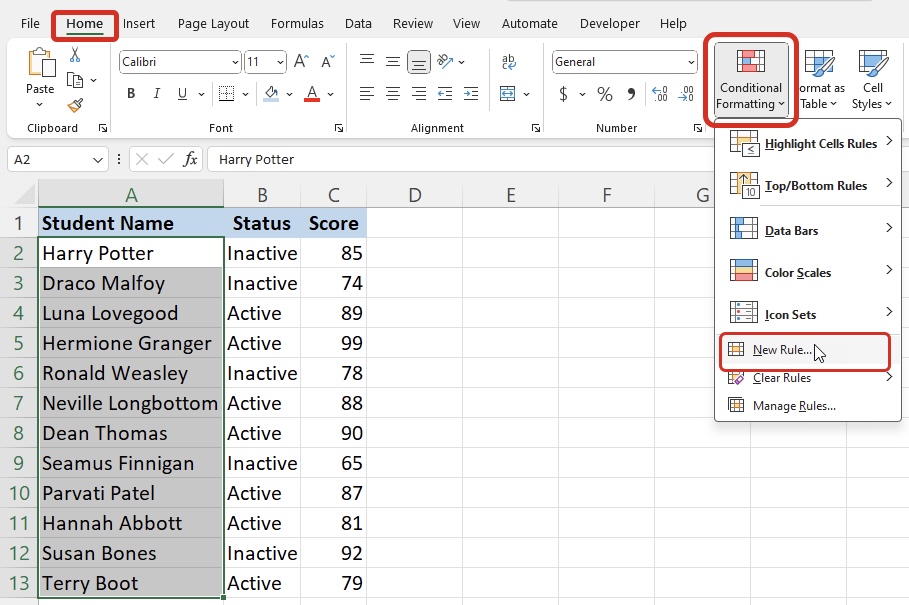Click Decrease Decimal icon
The image size is (909, 605).
(686, 94)
